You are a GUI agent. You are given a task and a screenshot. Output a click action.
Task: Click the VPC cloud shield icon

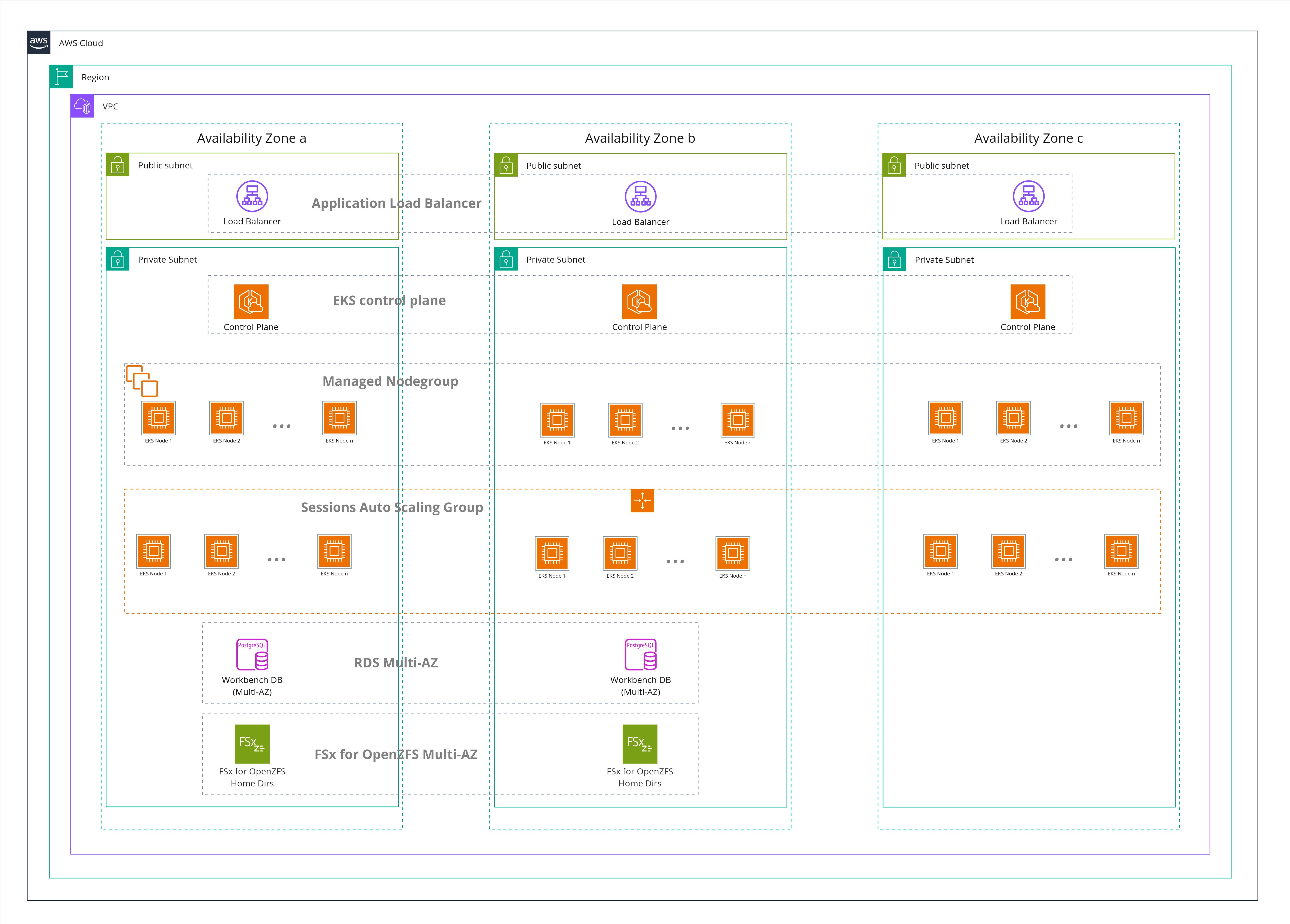(x=82, y=106)
